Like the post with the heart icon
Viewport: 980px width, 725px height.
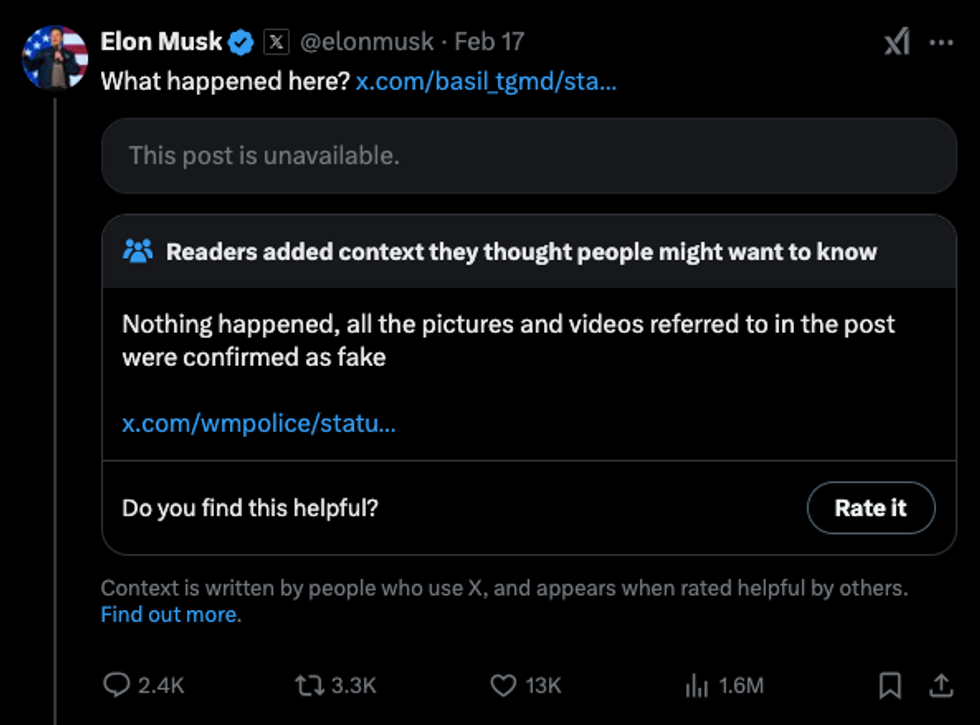point(502,685)
